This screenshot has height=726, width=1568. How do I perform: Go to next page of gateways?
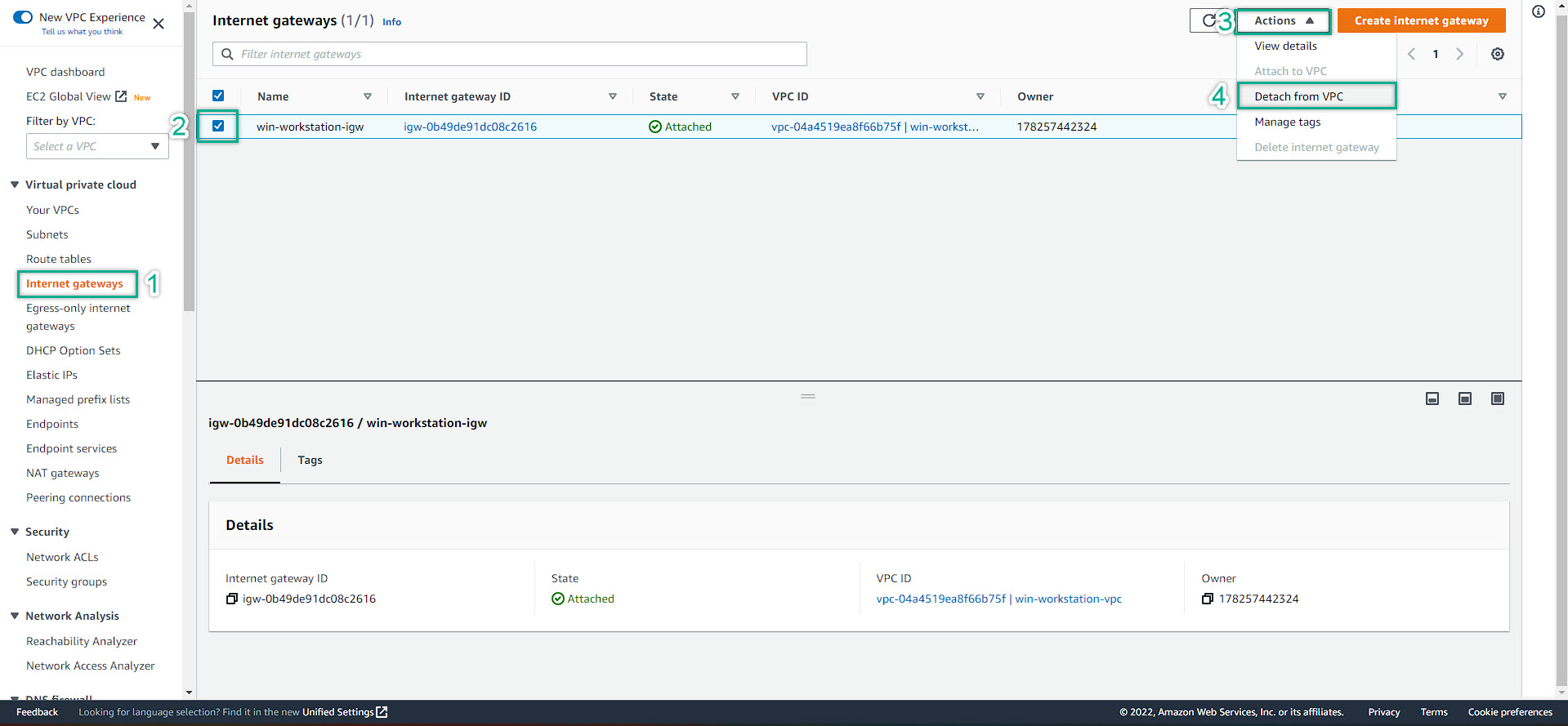(1459, 54)
